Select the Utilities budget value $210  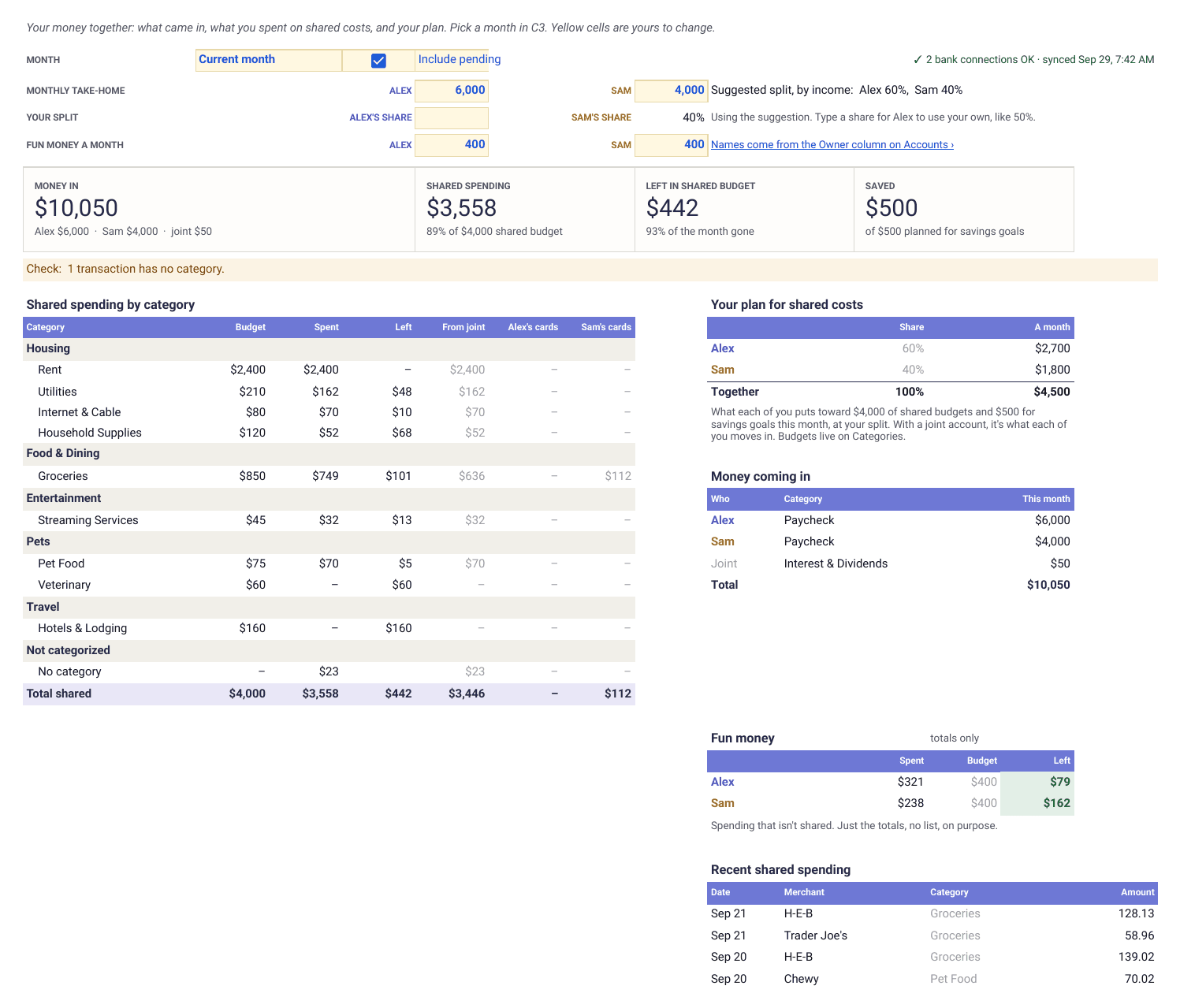click(252, 392)
